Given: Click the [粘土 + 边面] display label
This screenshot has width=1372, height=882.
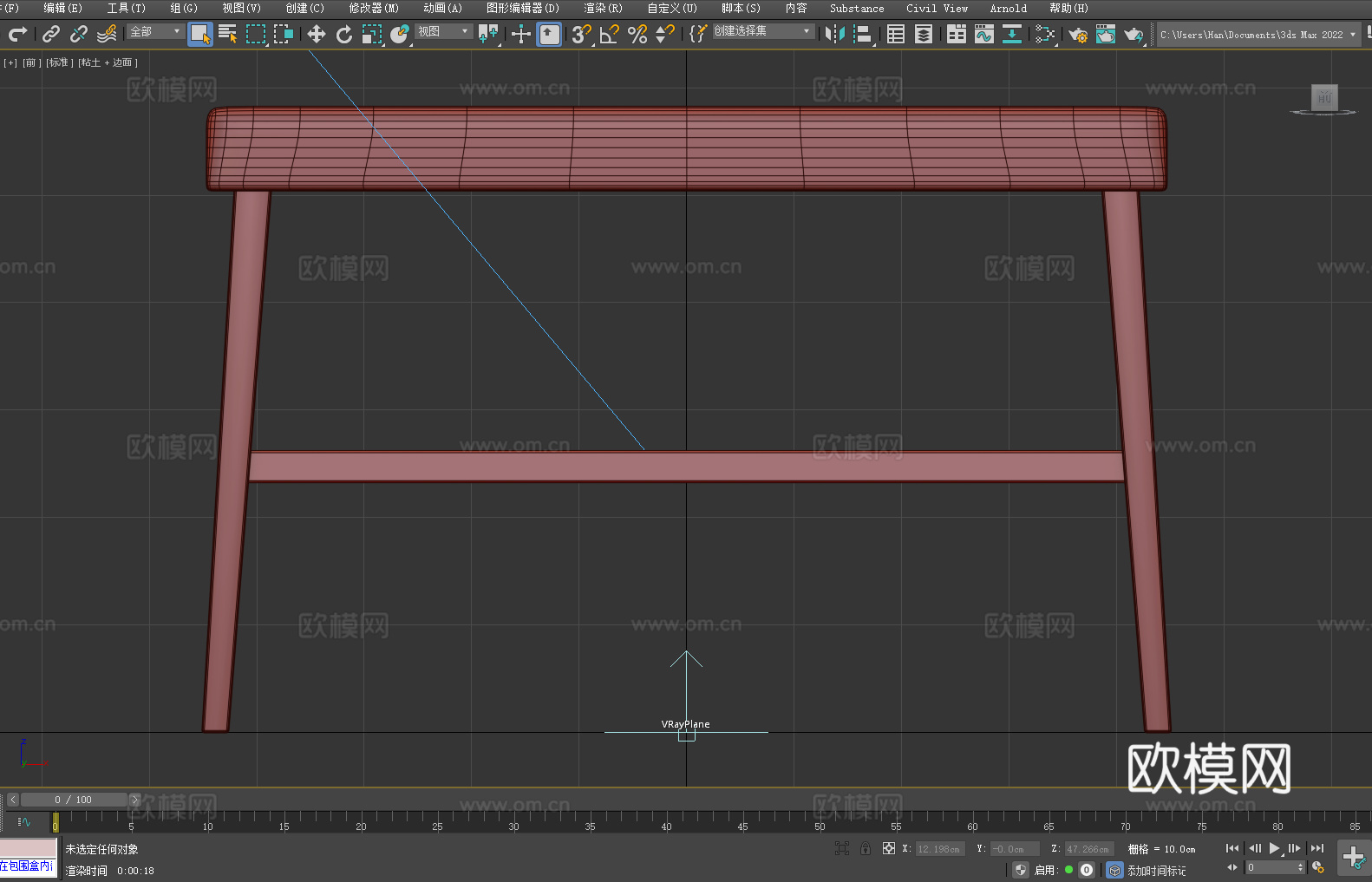Looking at the screenshot, I should pos(108,62).
